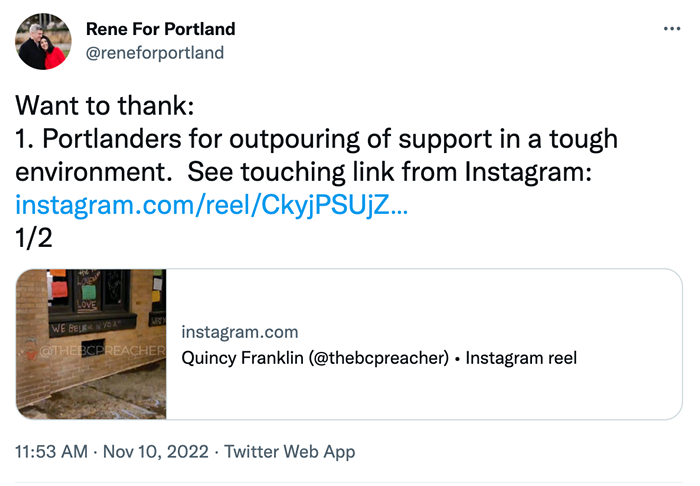
Task: Open the three-dot more options menu
Action: coord(671,28)
